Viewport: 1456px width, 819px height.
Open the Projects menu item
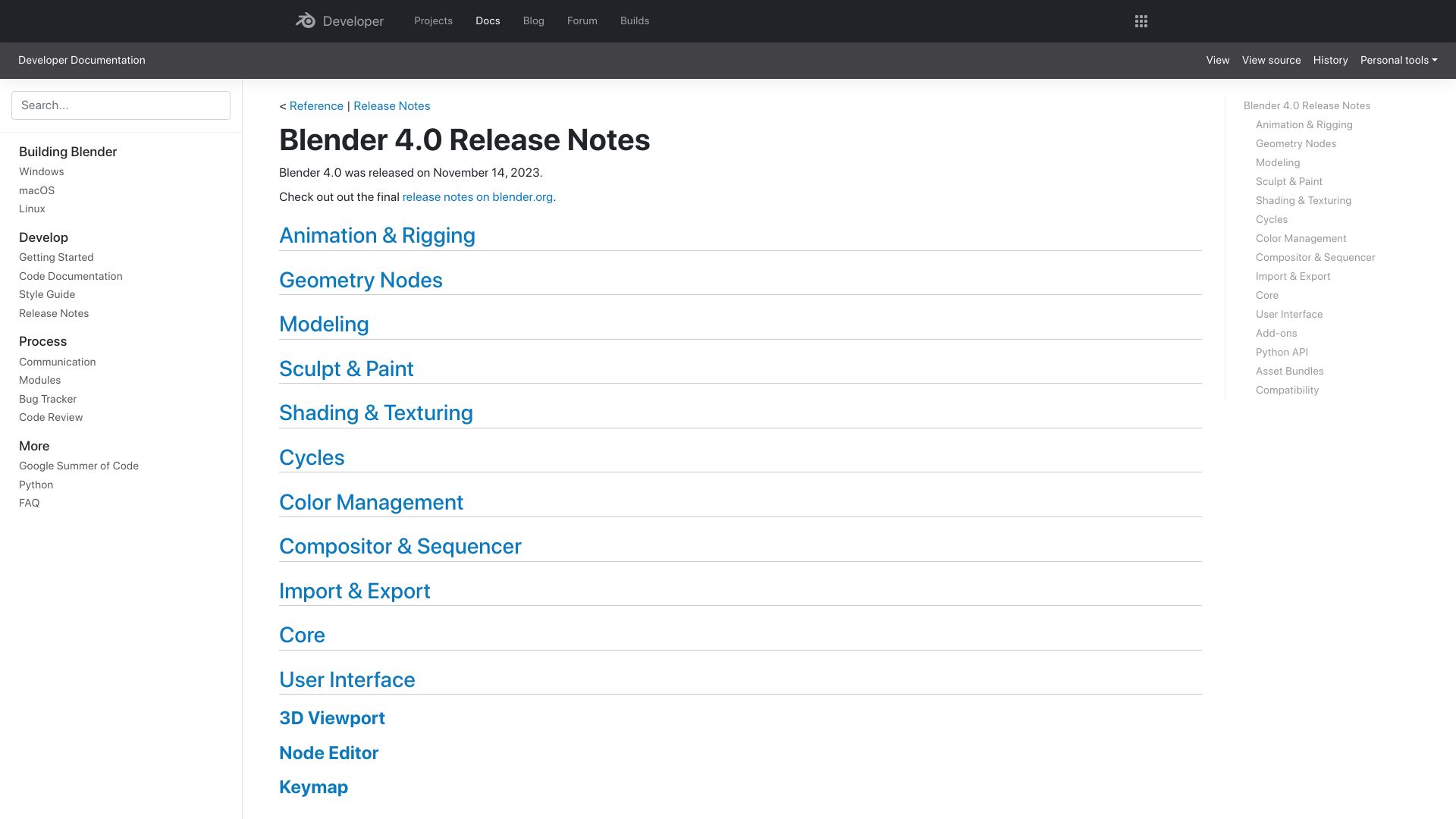433,21
